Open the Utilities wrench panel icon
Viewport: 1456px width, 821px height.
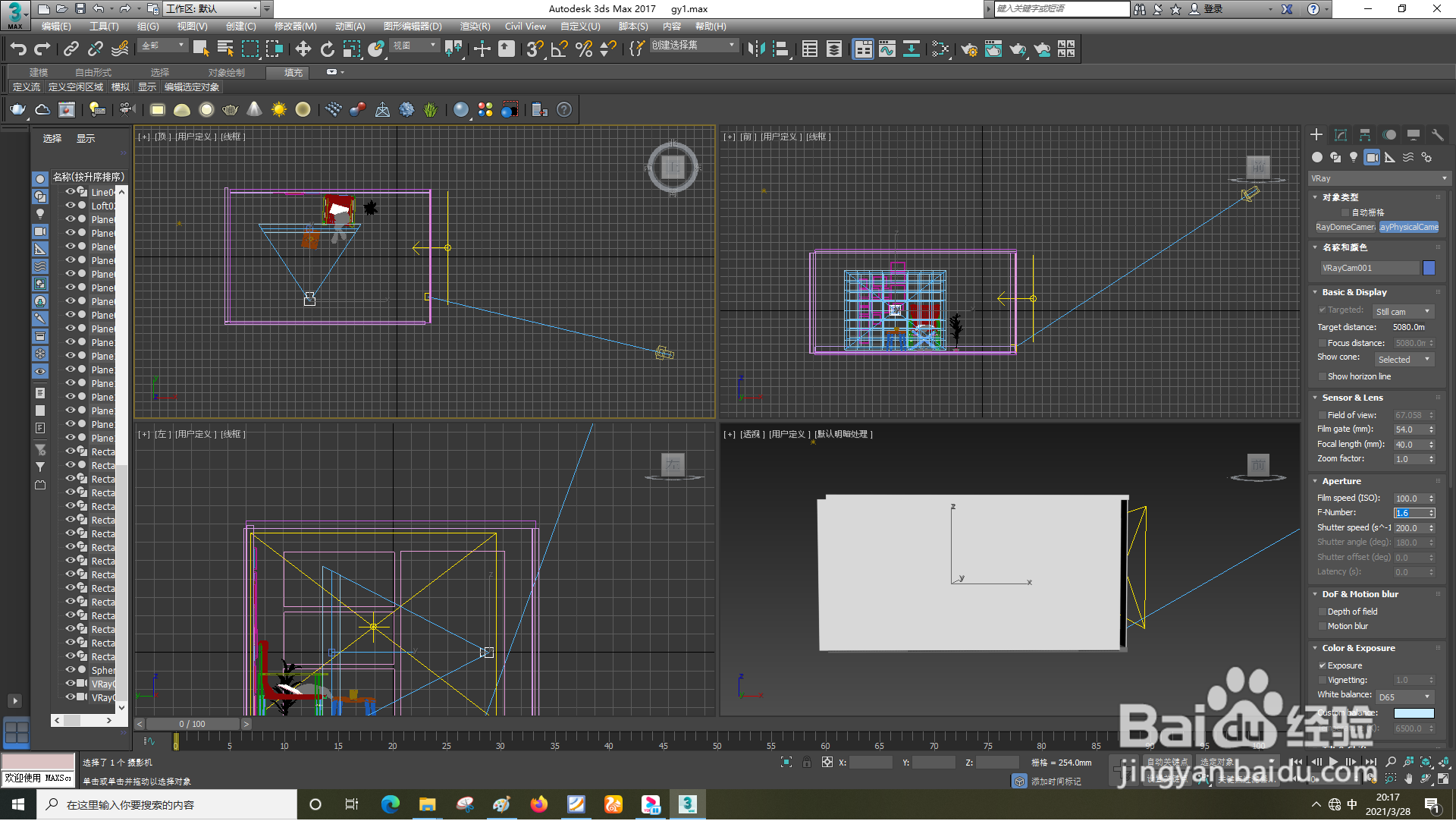point(1437,135)
